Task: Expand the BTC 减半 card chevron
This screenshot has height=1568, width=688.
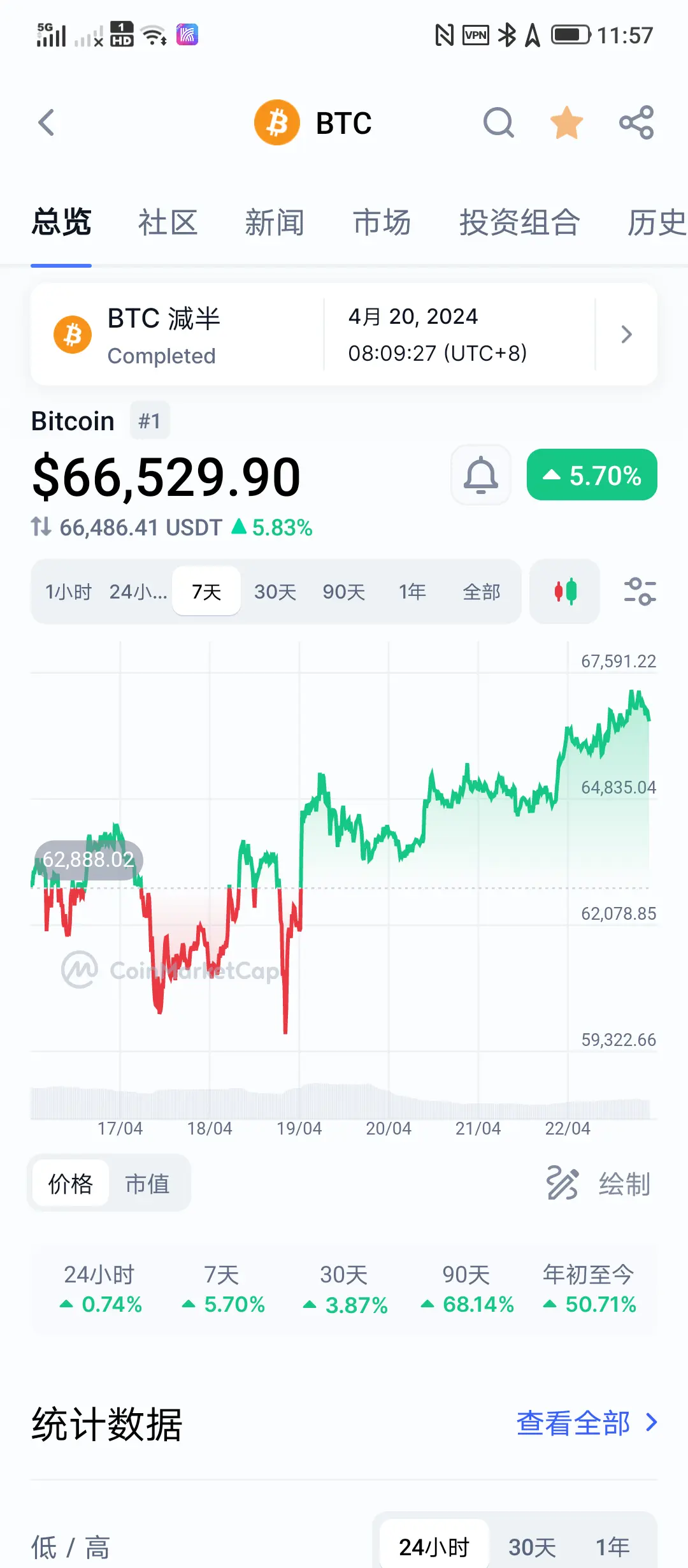Action: tap(626, 334)
